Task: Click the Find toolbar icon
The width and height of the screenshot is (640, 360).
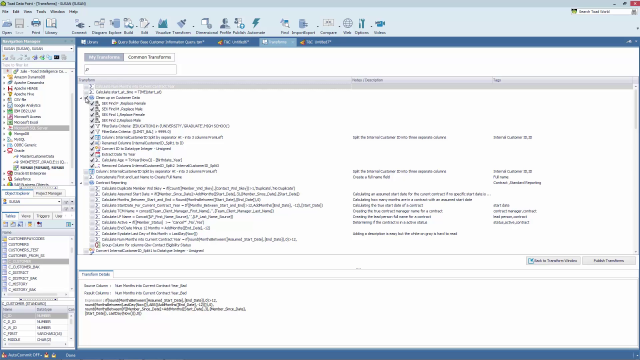Action: [285, 25]
